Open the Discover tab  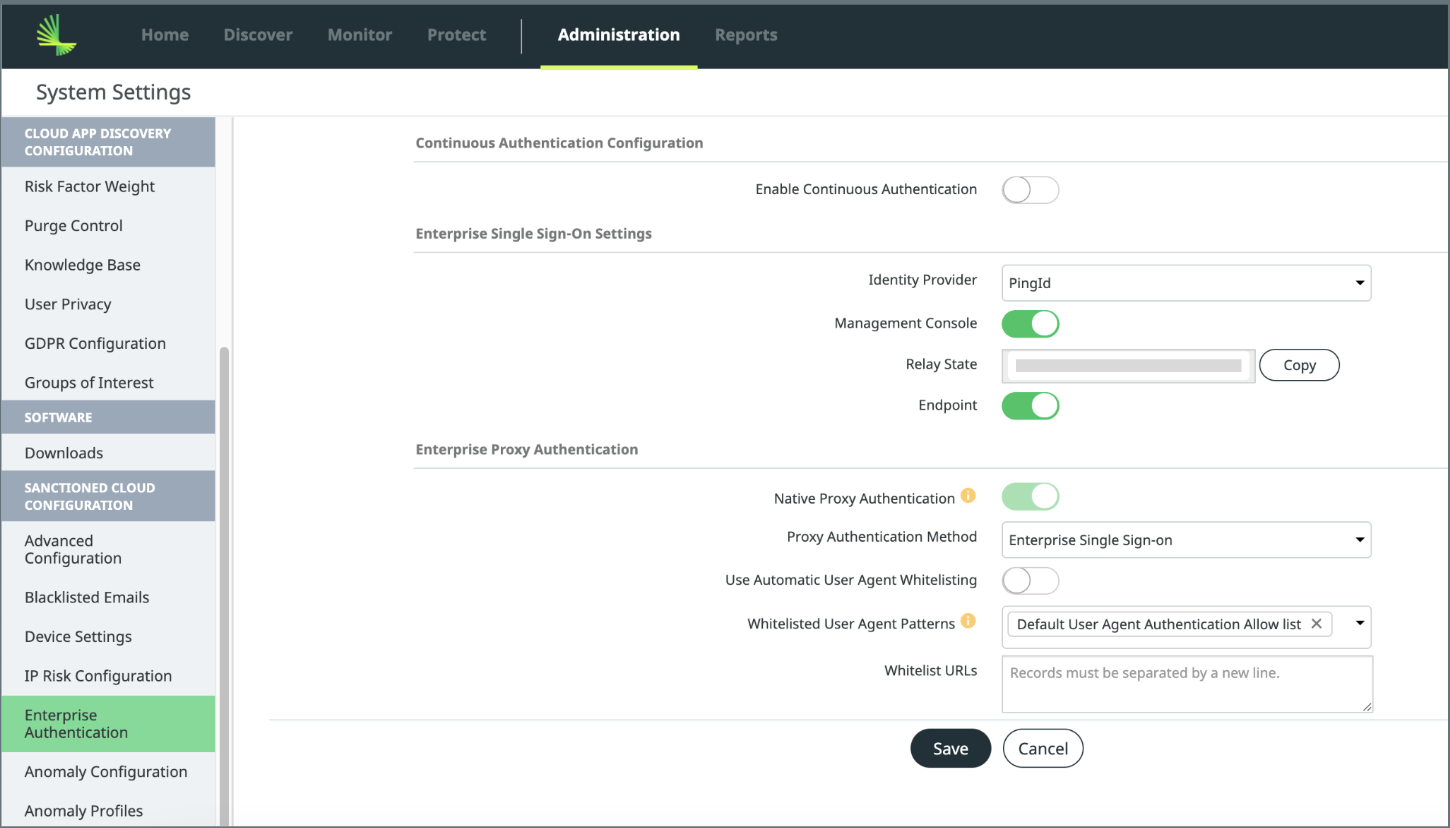click(258, 35)
